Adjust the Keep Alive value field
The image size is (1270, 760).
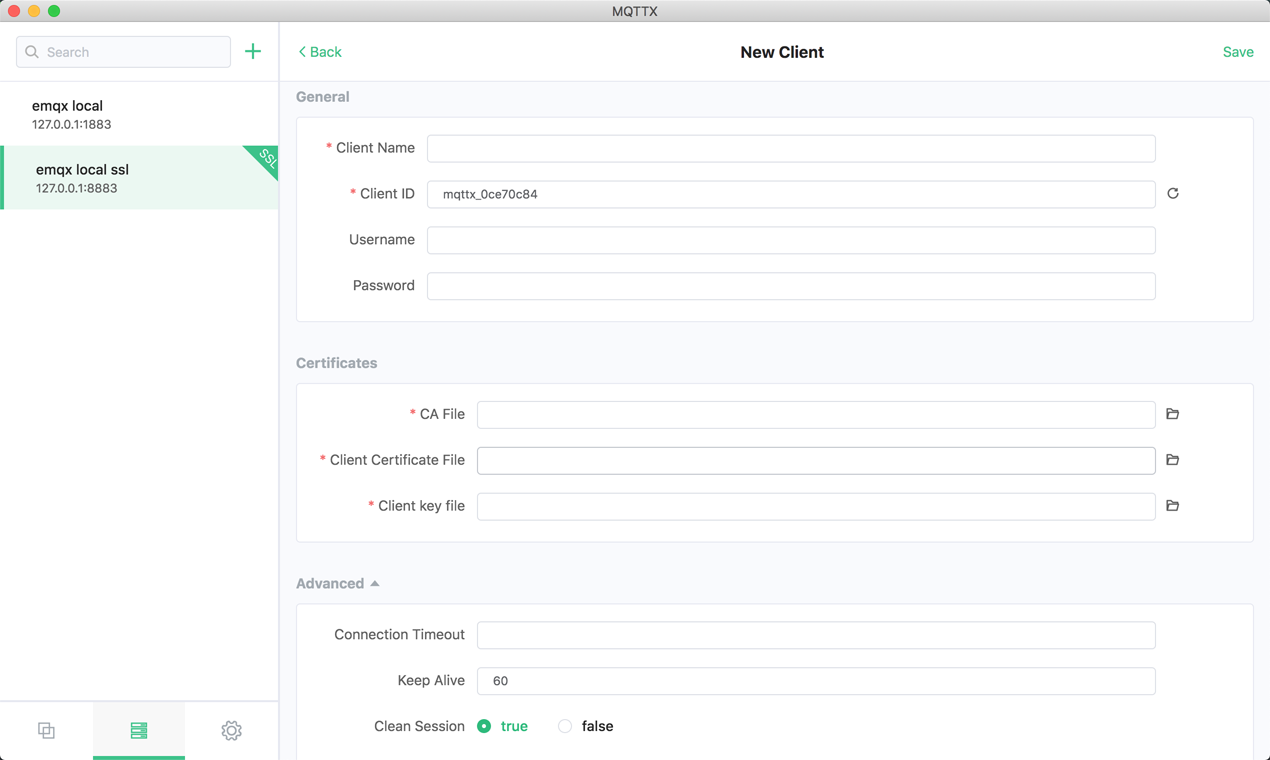click(815, 680)
